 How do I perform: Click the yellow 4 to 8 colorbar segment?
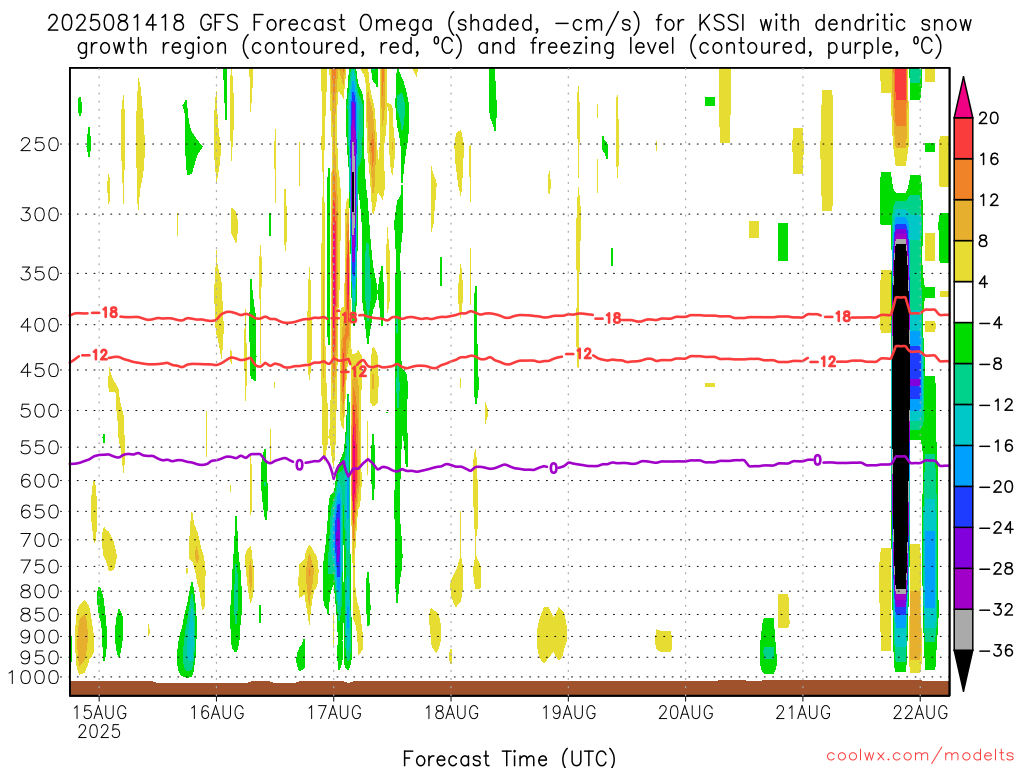(x=963, y=262)
